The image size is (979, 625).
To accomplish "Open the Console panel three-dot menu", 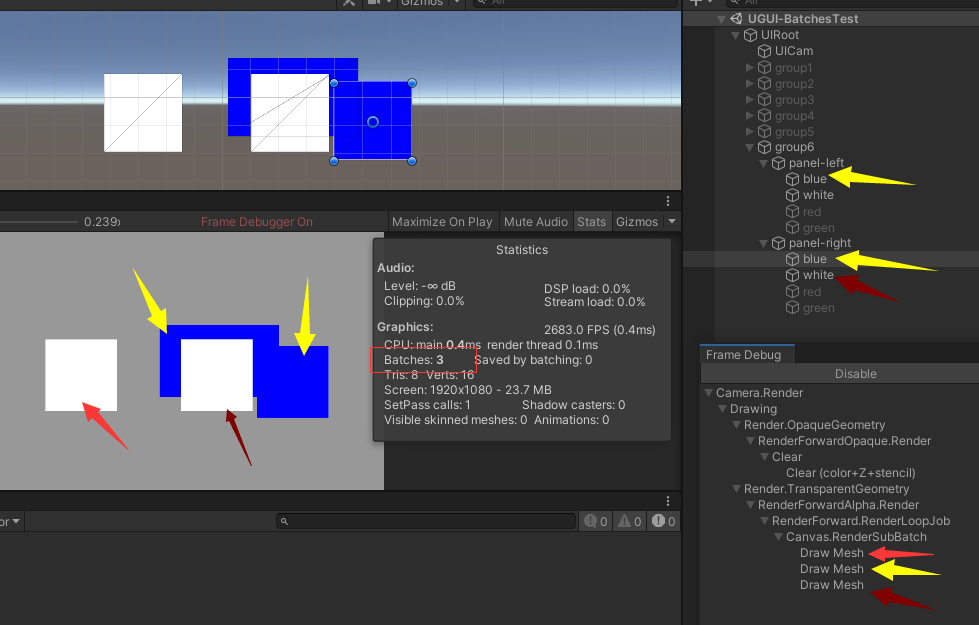I will click(669, 500).
